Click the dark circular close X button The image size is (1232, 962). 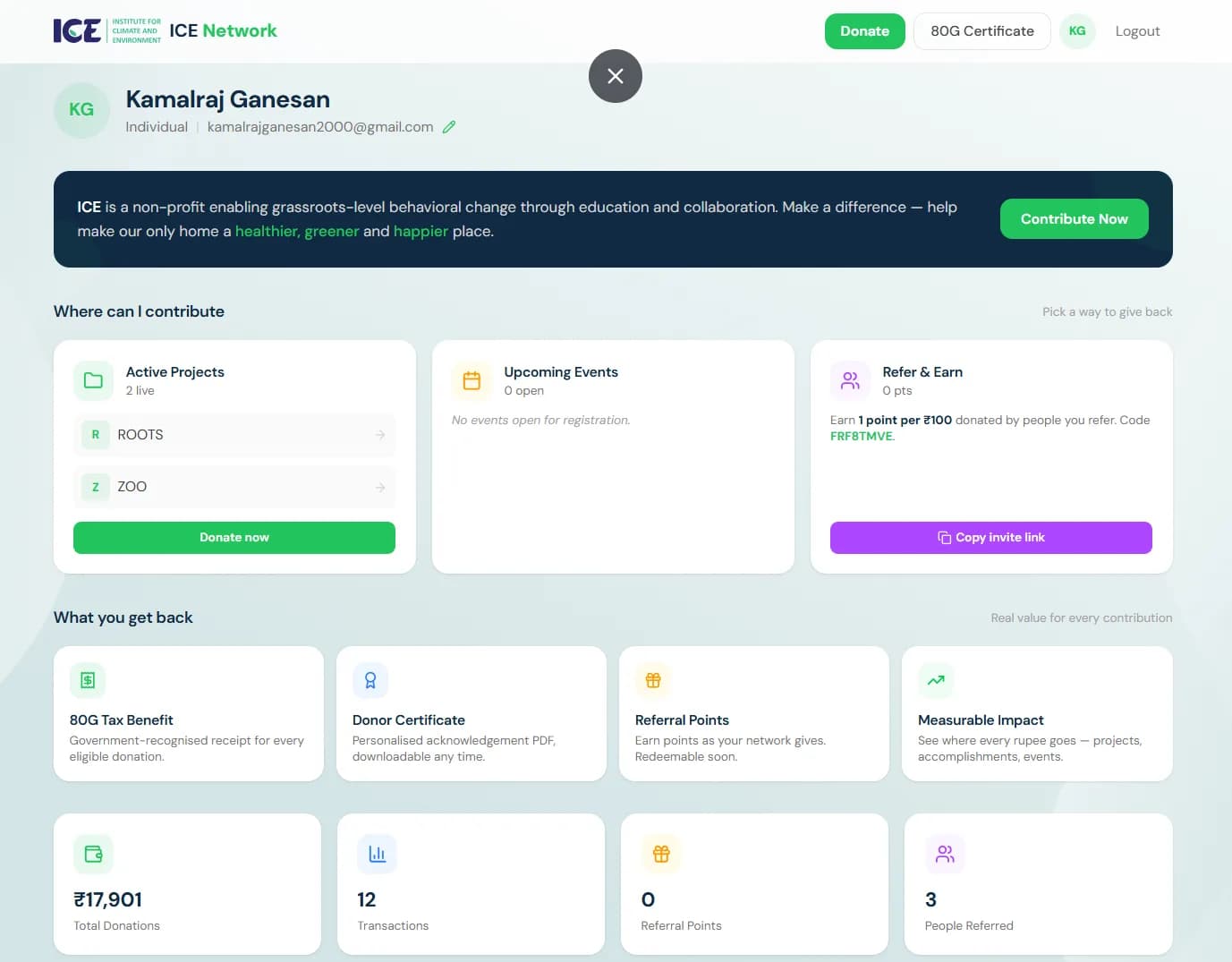click(x=616, y=76)
